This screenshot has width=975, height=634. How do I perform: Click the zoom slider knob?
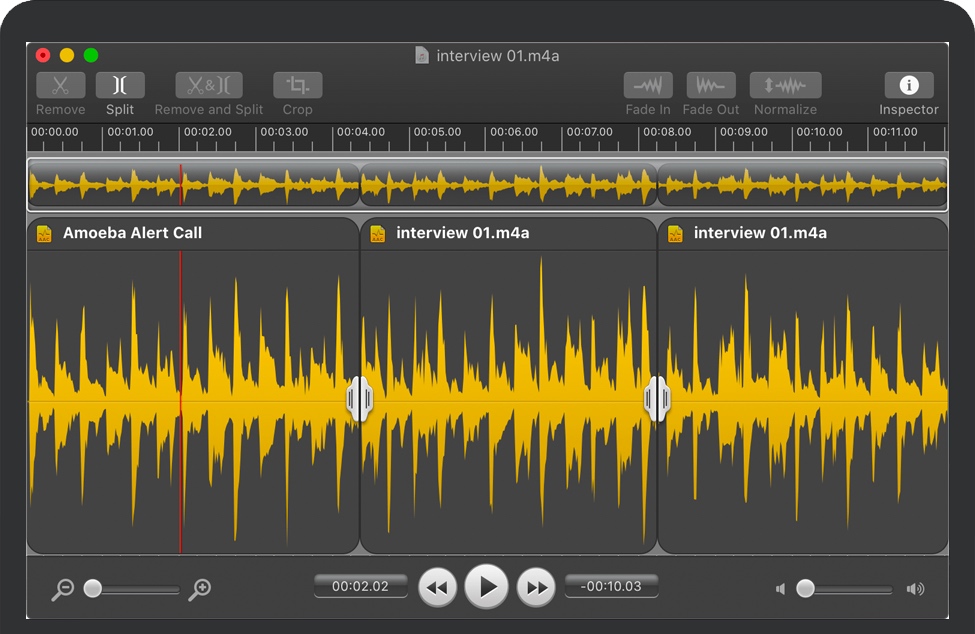pos(93,589)
